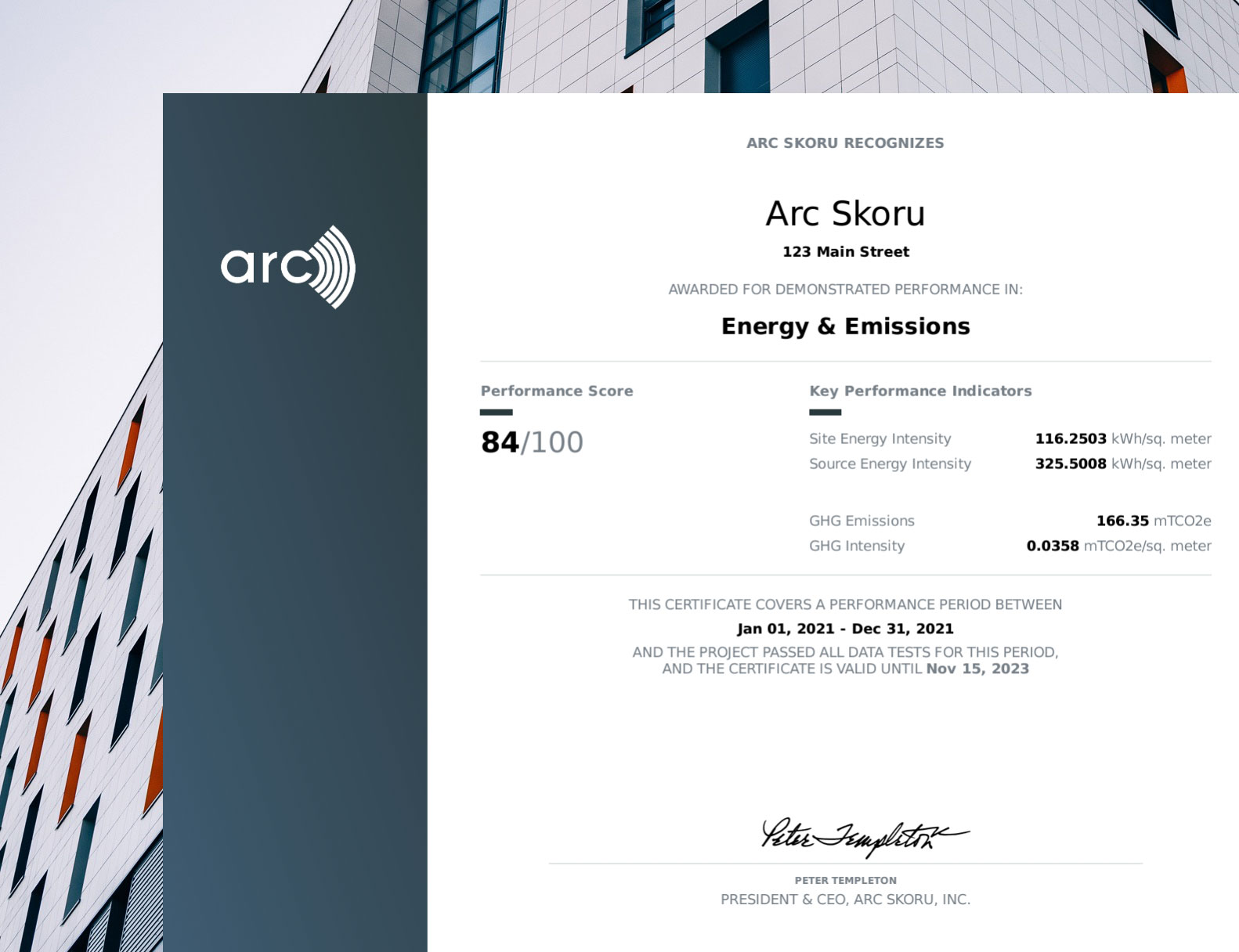The width and height of the screenshot is (1239, 952).
Task: Click the 'Nov 15, 2023' validity date
Action: [977, 669]
